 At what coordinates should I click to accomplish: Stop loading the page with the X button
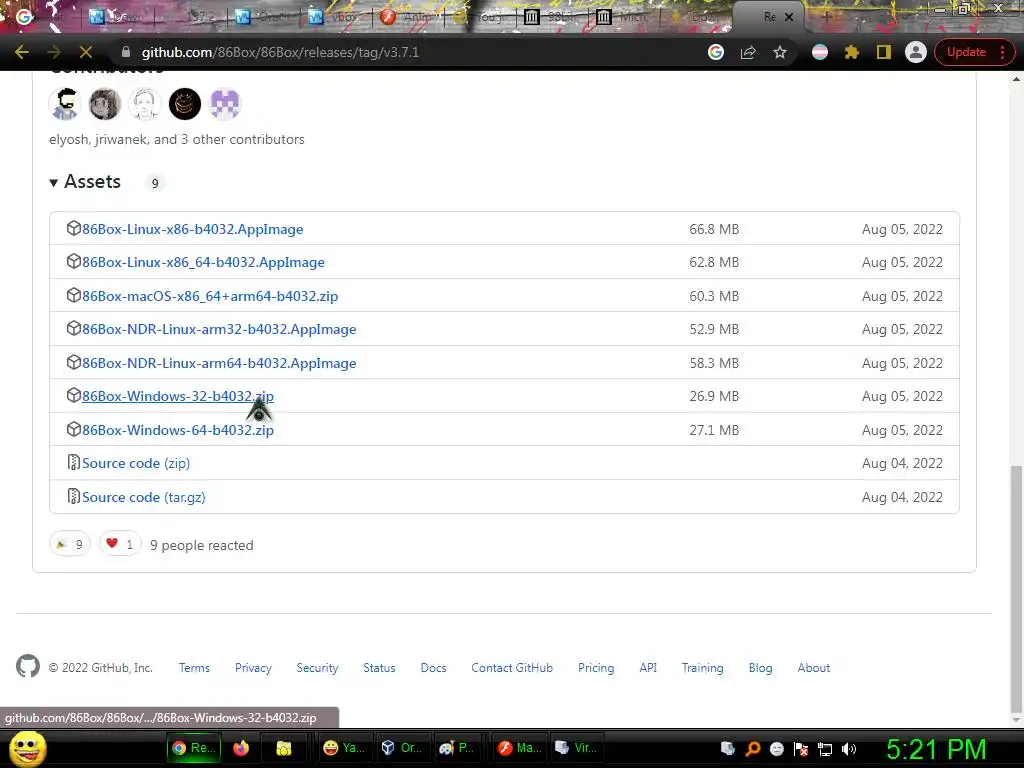[x=86, y=52]
